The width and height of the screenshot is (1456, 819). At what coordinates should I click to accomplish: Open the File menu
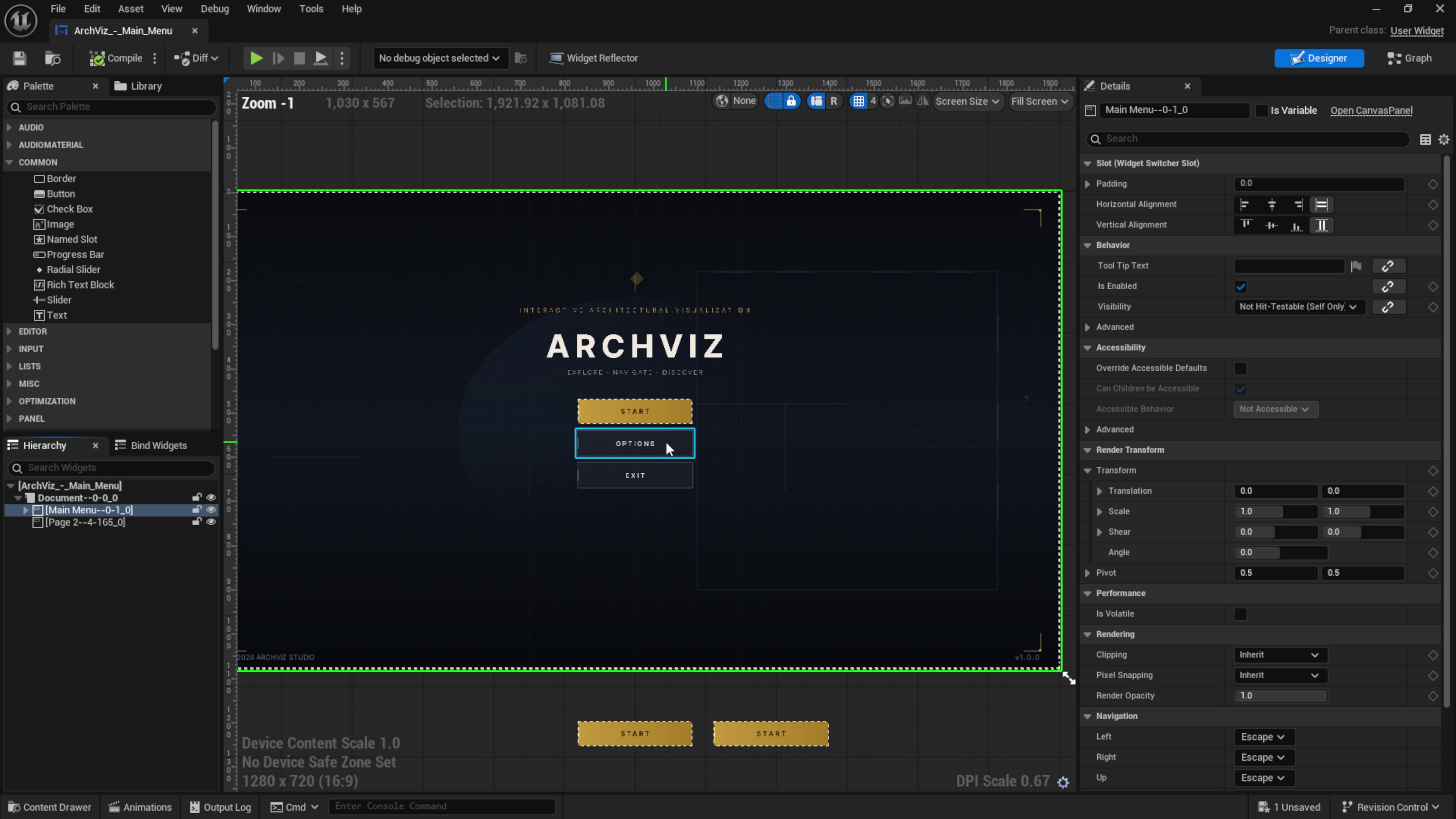[x=58, y=9]
